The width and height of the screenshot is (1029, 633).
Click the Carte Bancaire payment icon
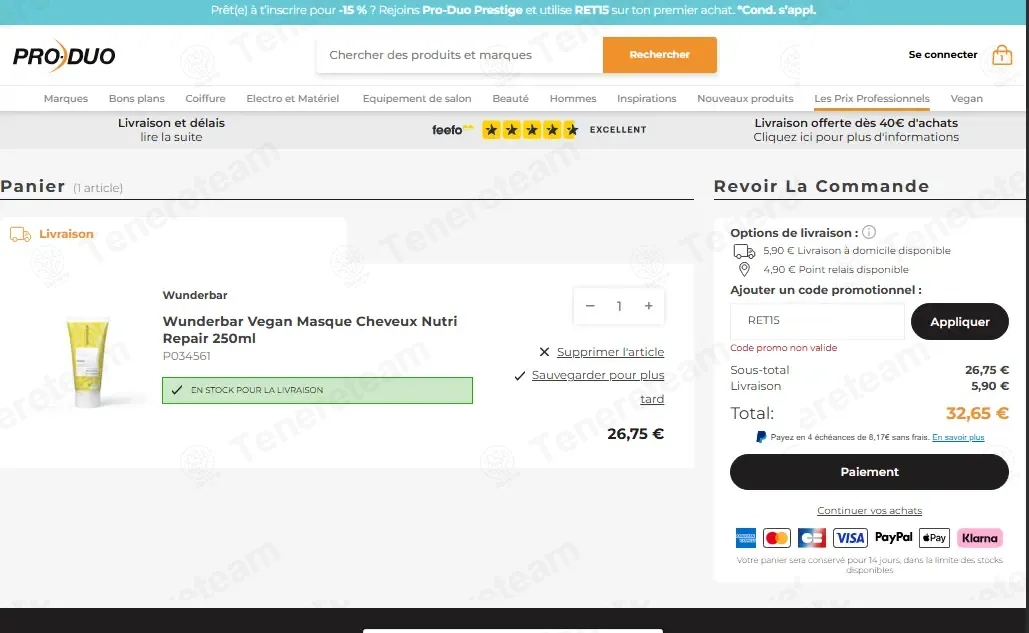812,538
